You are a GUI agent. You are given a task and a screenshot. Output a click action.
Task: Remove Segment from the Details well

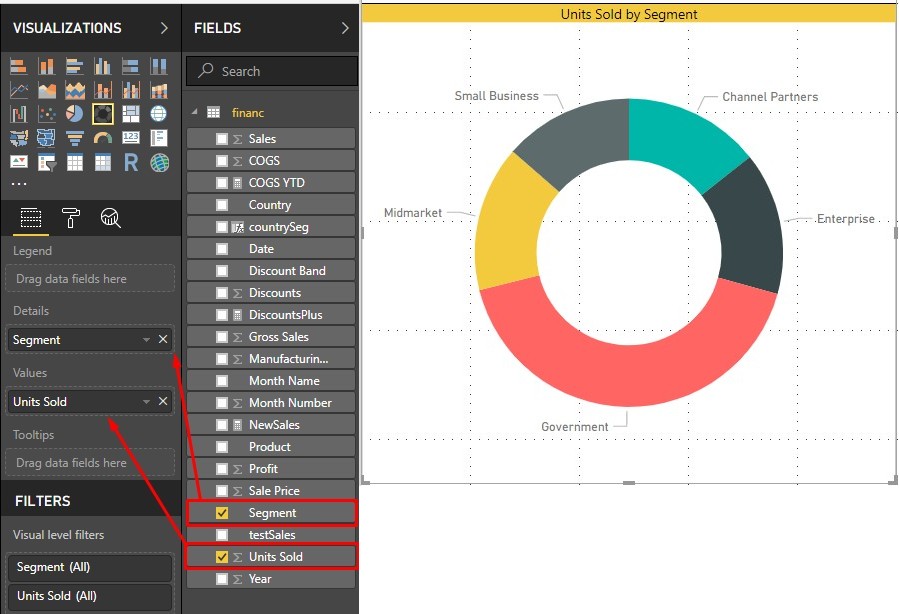point(163,339)
